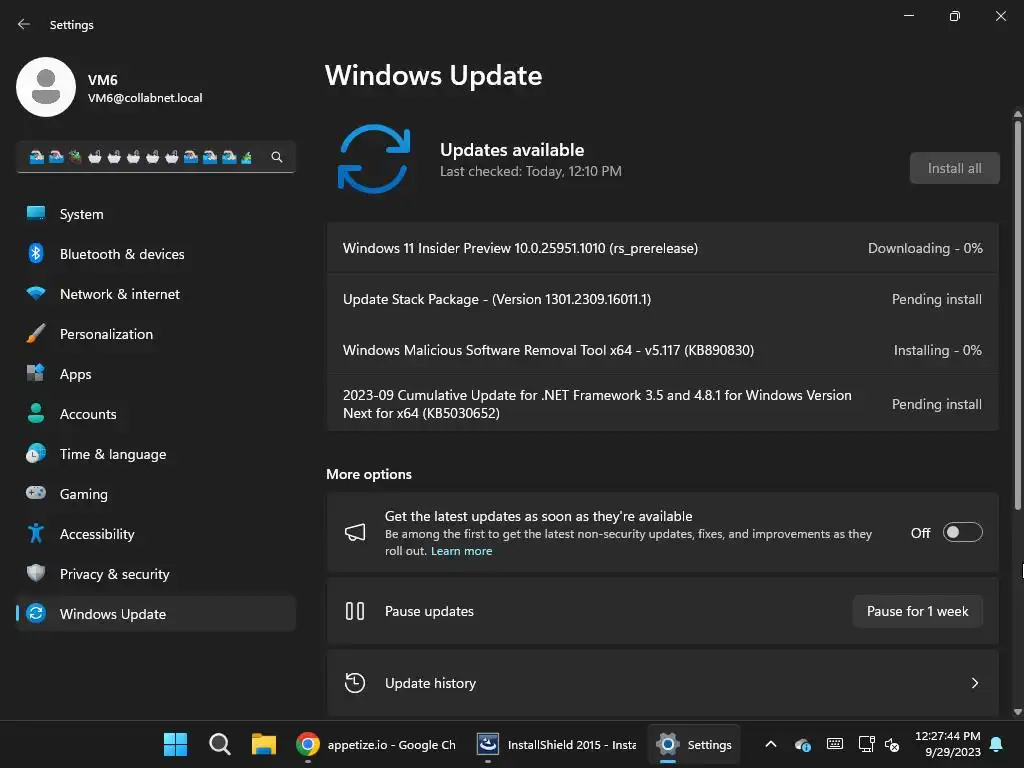Click the Settings back arrow
Image resolution: width=1024 pixels, height=768 pixels.
point(24,24)
